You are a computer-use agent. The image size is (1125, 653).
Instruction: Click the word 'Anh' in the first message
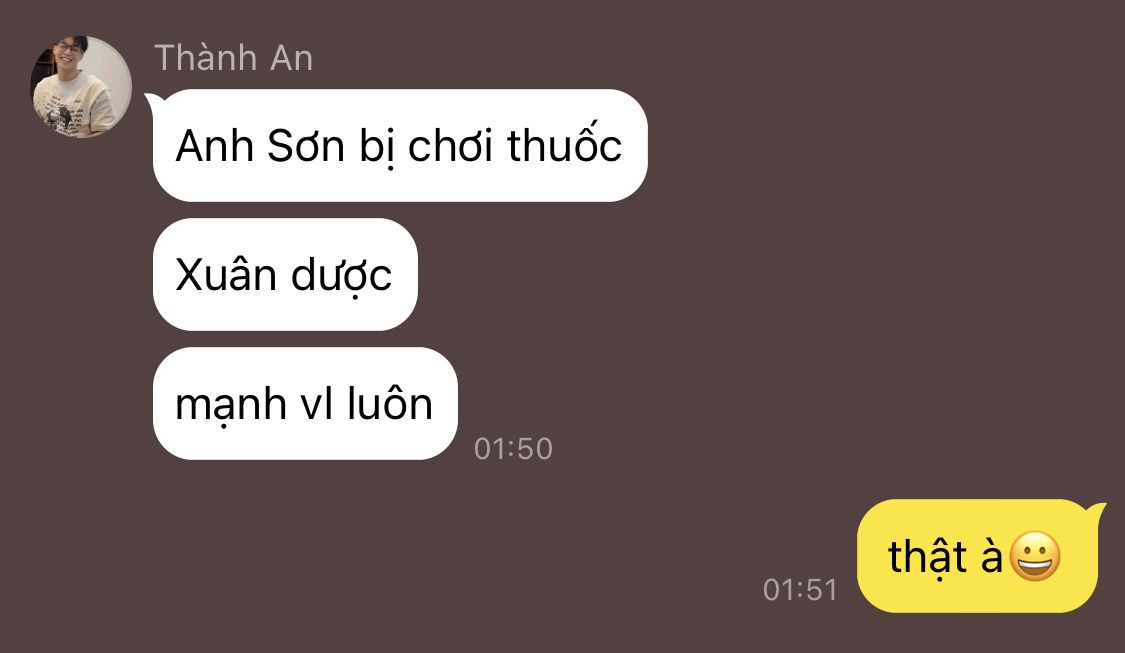[x=215, y=146]
